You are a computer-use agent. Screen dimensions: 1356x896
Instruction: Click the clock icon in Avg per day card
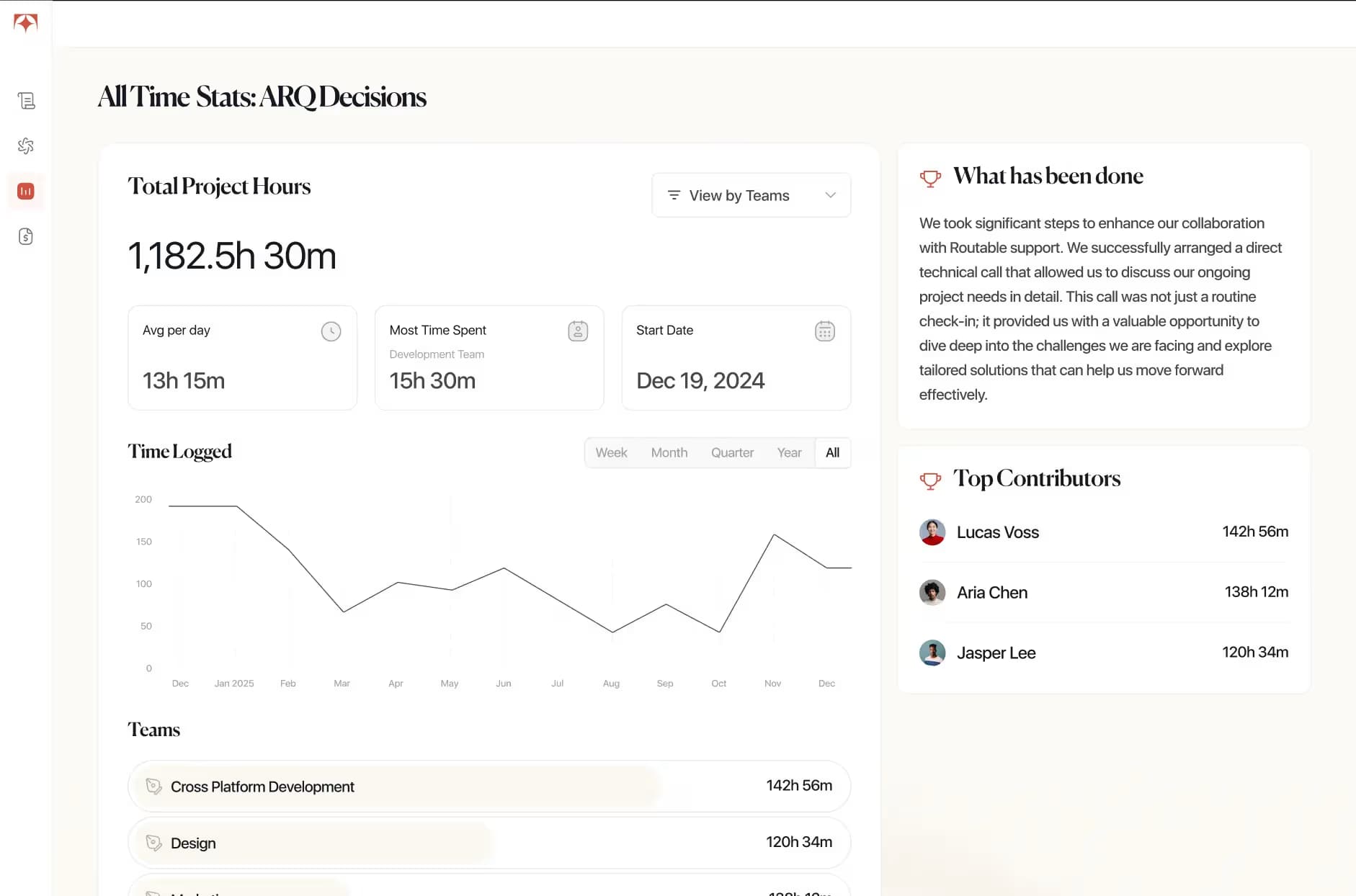pos(331,331)
